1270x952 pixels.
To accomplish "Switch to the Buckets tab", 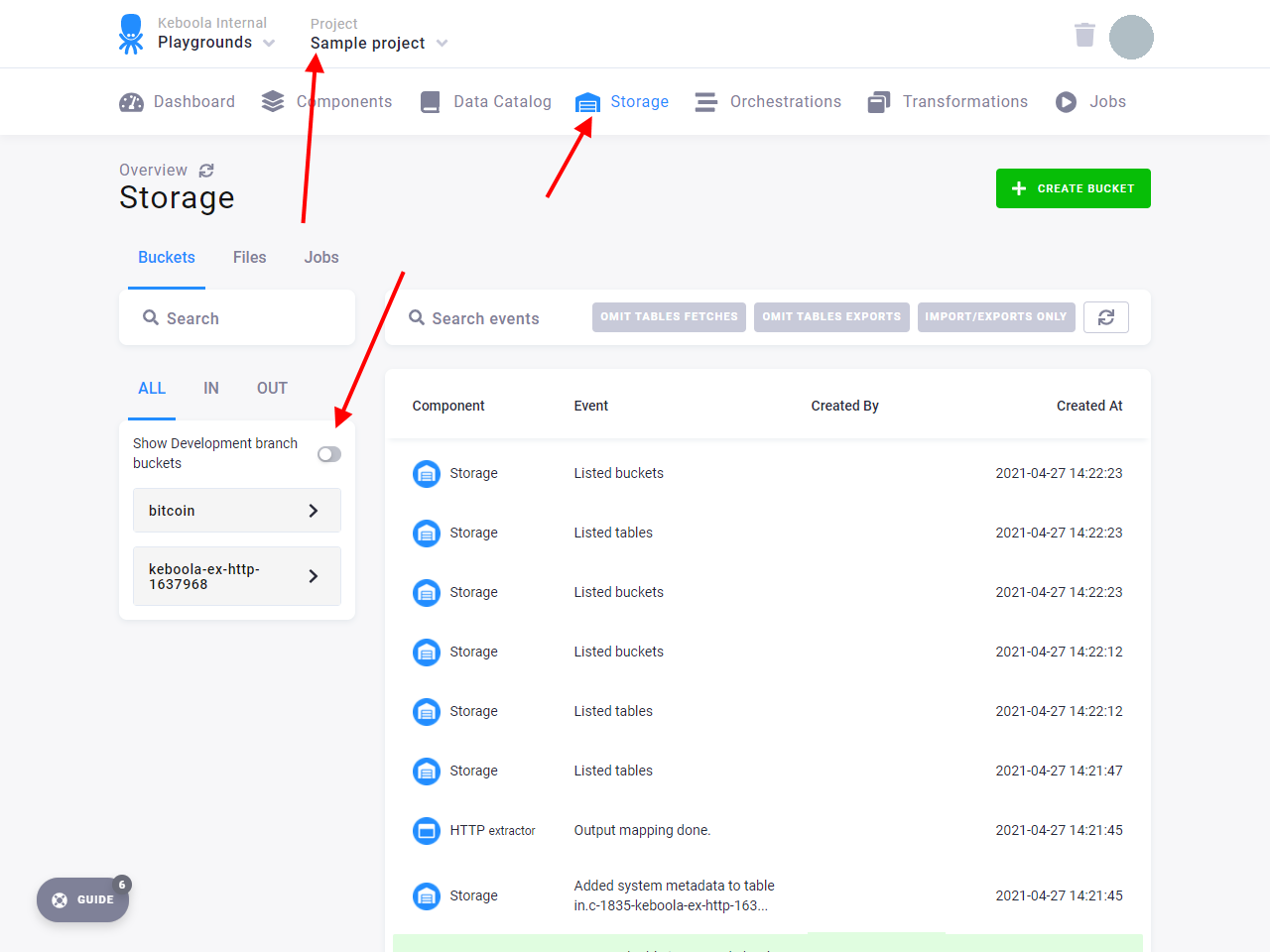I will 167,258.
